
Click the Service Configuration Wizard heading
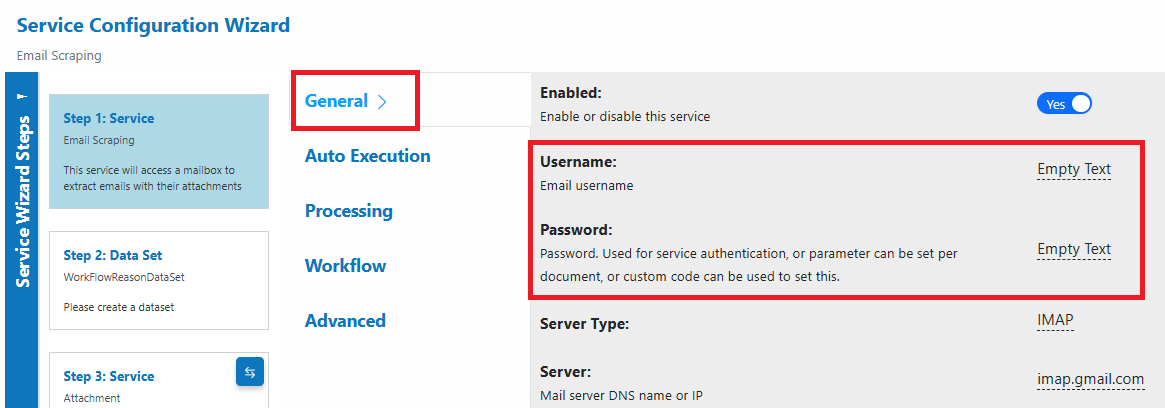tap(153, 25)
